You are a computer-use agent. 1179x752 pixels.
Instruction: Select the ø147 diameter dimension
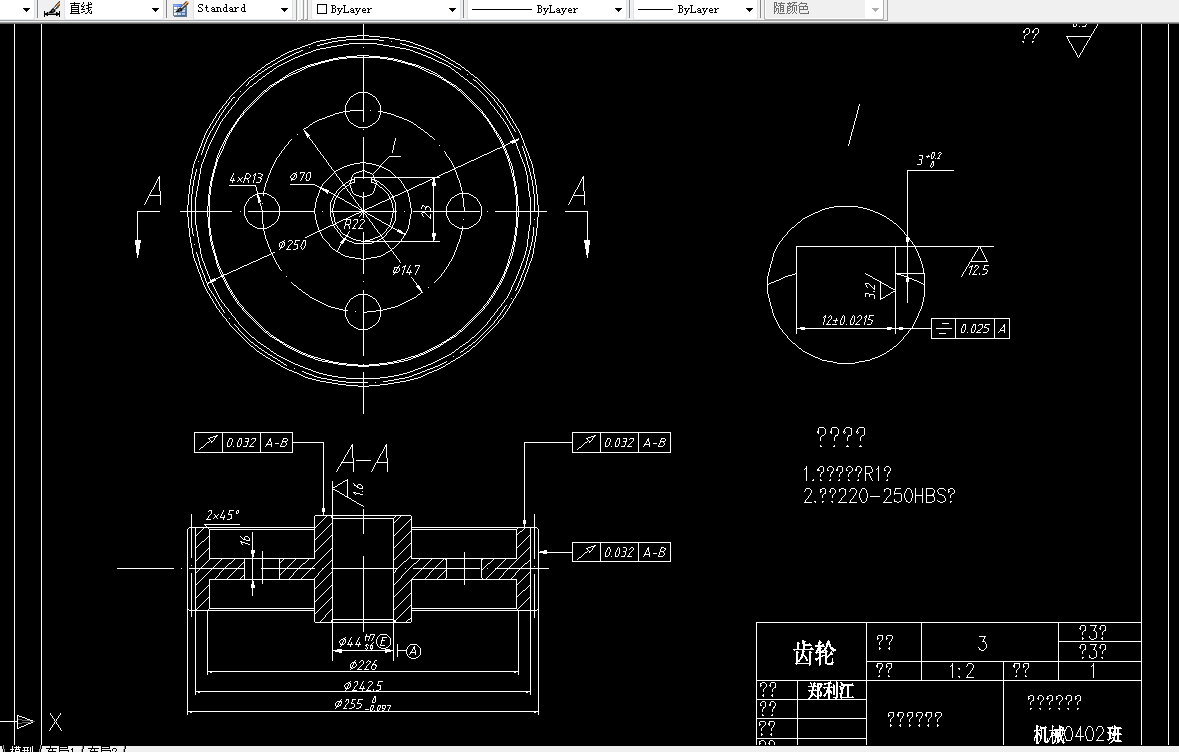point(406,270)
